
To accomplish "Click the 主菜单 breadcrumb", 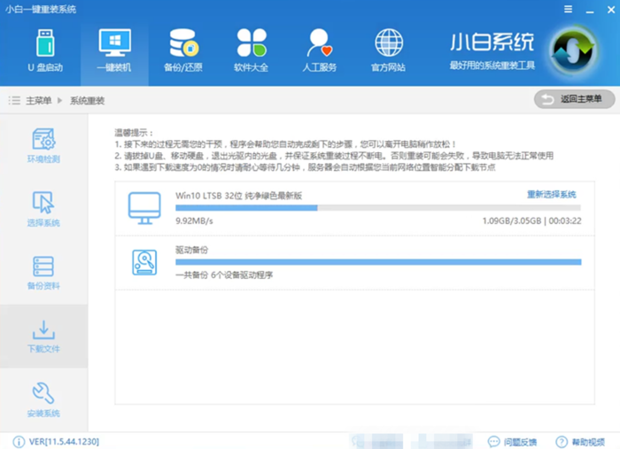I will 39,101.
